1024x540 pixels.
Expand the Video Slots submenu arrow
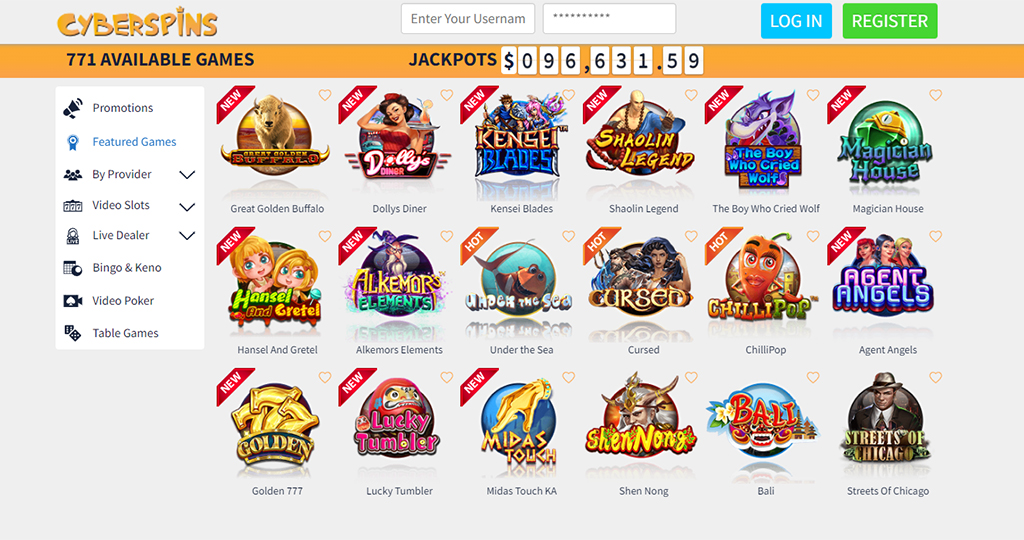pos(187,207)
